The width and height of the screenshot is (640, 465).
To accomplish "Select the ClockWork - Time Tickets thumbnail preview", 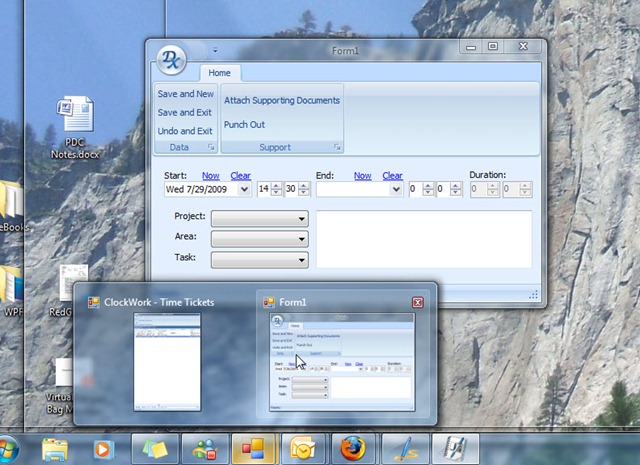I will tap(167, 362).
